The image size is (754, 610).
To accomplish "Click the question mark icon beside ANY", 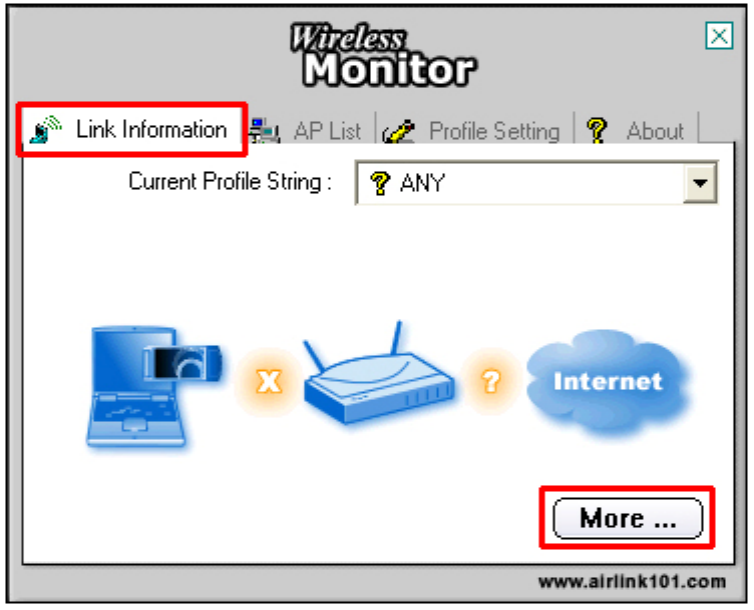I will (380, 183).
